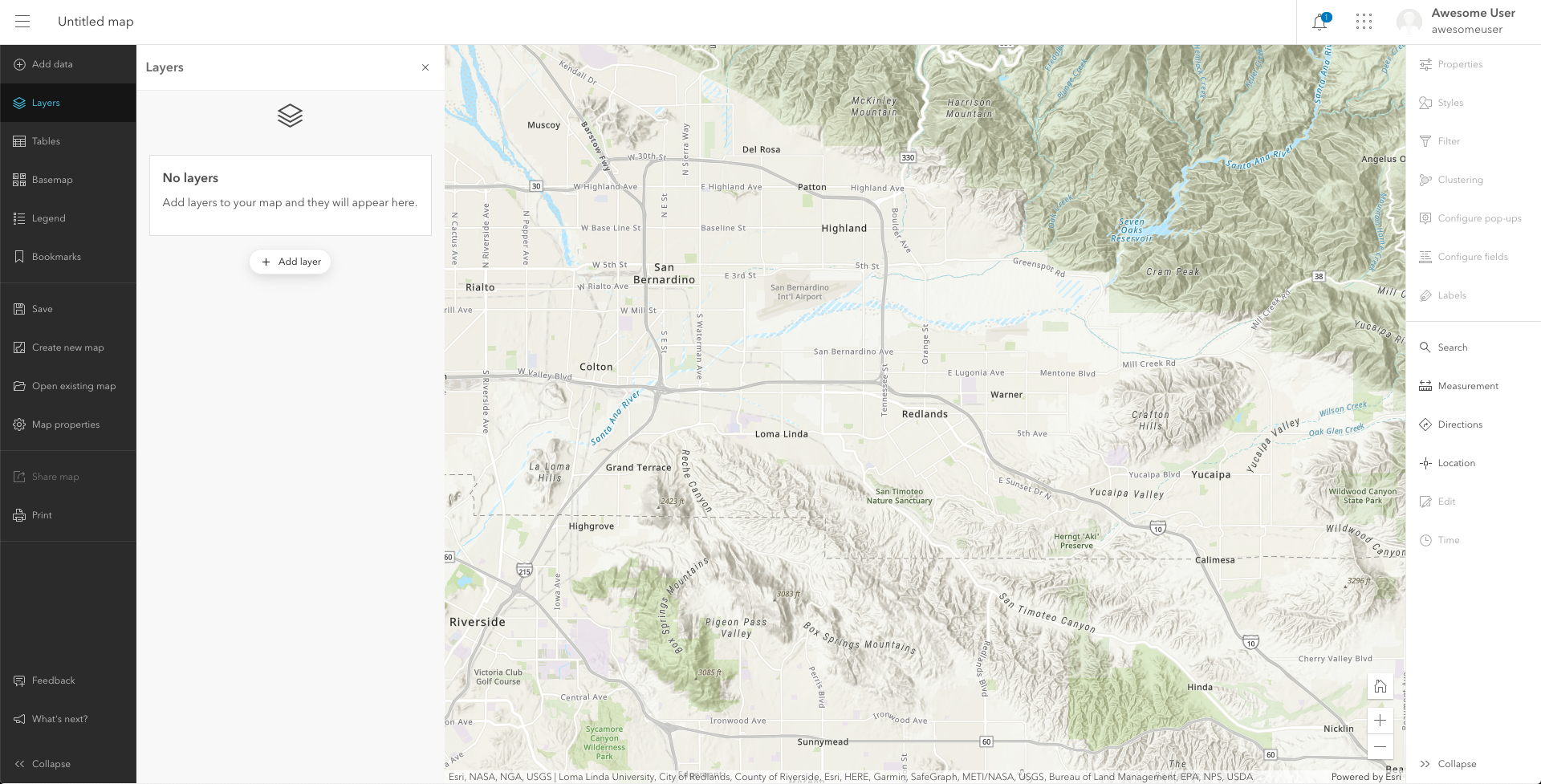Open Configure pop-ups settings
1541x784 pixels.
pyautogui.click(x=1479, y=217)
